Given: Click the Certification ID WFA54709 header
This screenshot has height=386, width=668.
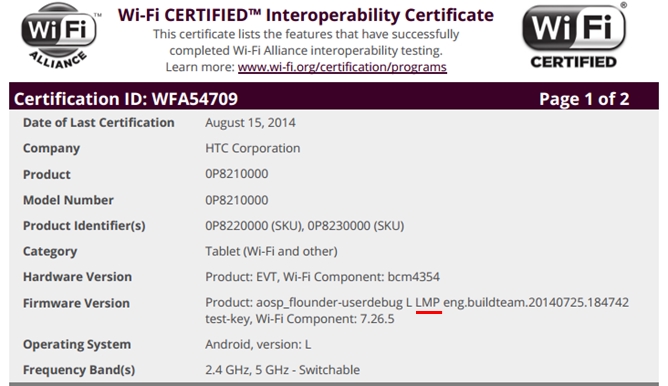Looking at the screenshot, I should [126, 99].
